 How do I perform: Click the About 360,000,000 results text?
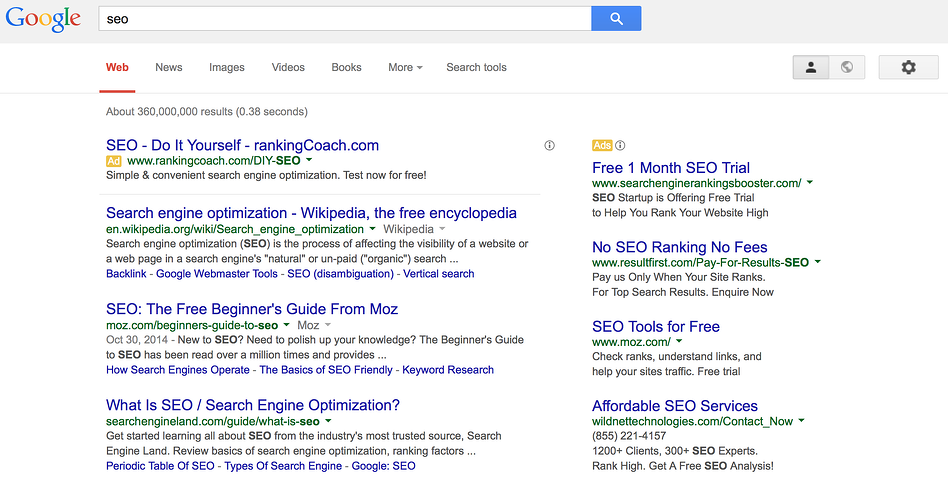(x=207, y=112)
